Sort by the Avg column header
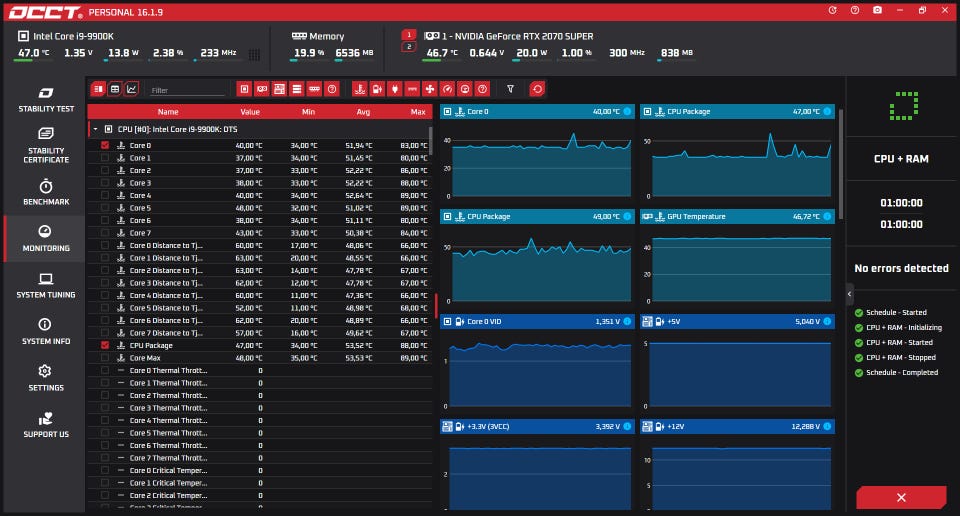Screen dimensions: 960x516 click(363, 112)
